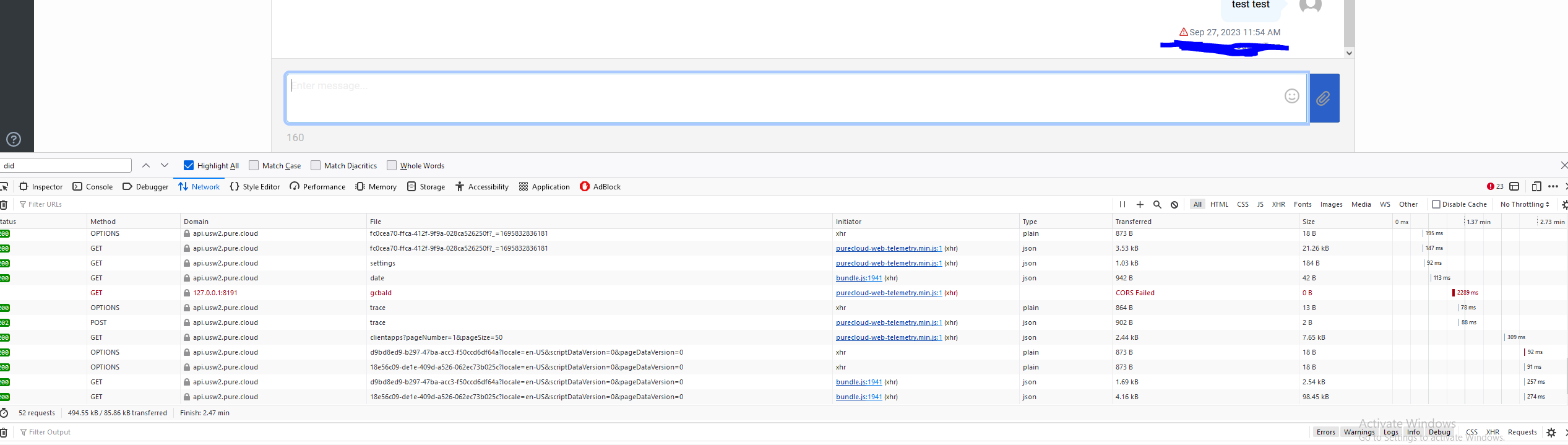Filter requests by XHR type
Screen dimensions: 1568x445
point(1278,204)
